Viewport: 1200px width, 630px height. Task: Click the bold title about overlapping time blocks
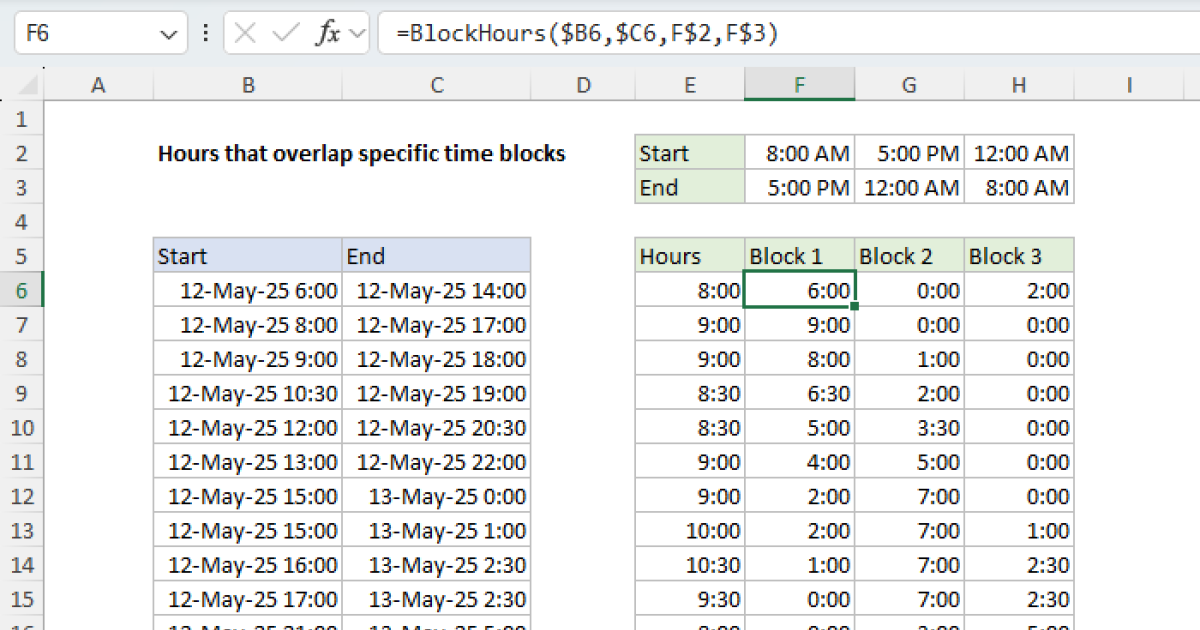[x=361, y=153]
